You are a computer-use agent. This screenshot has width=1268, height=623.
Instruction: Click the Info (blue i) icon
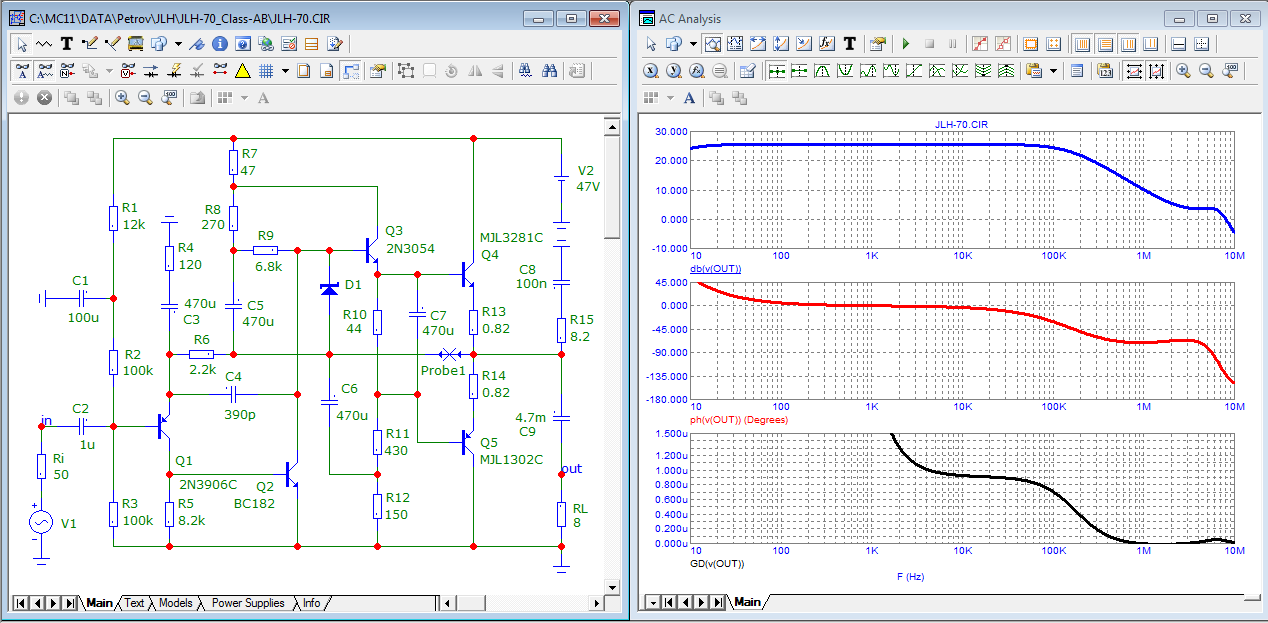point(219,44)
